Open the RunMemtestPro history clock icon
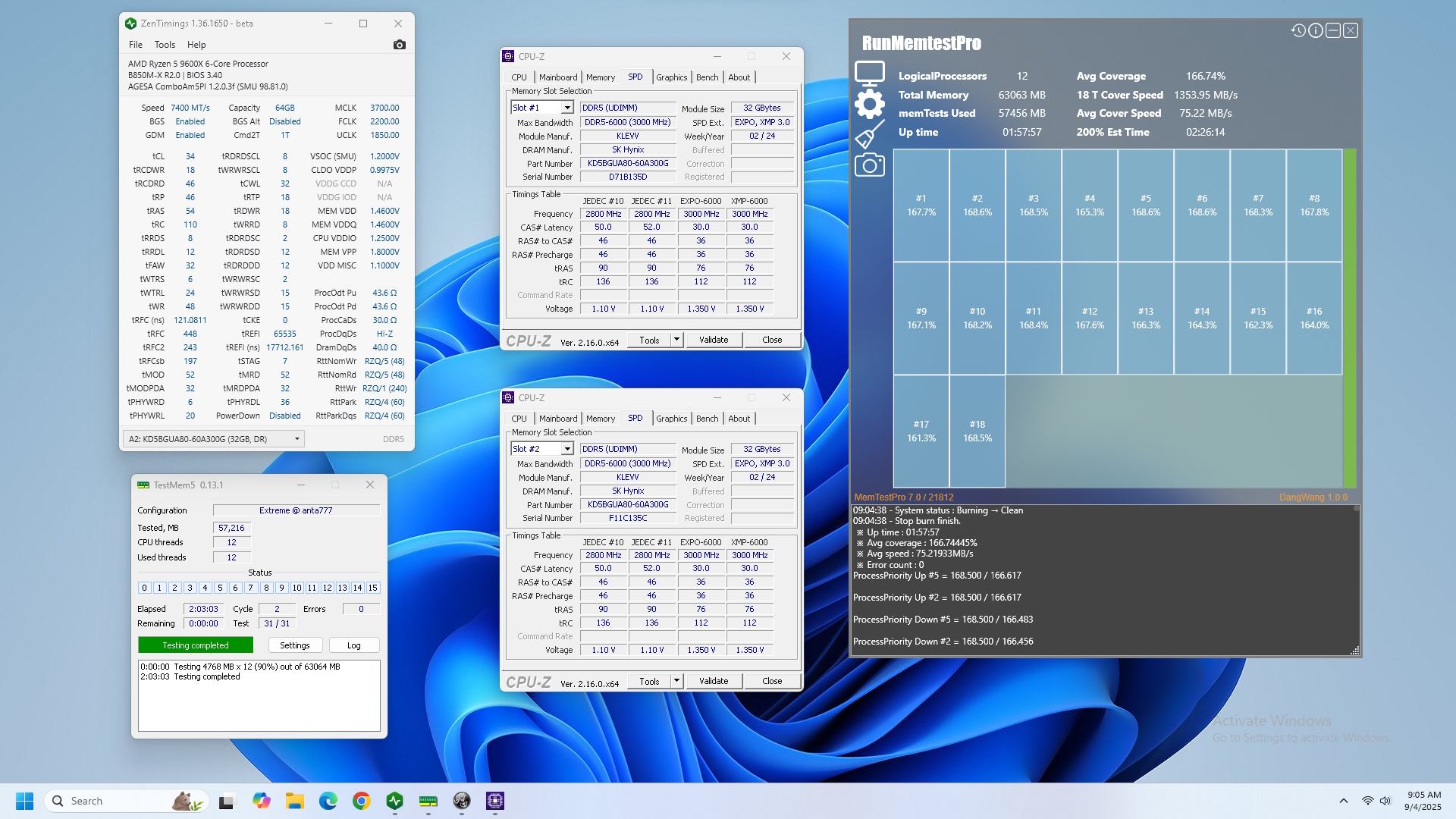1456x819 pixels. (x=1298, y=30)
